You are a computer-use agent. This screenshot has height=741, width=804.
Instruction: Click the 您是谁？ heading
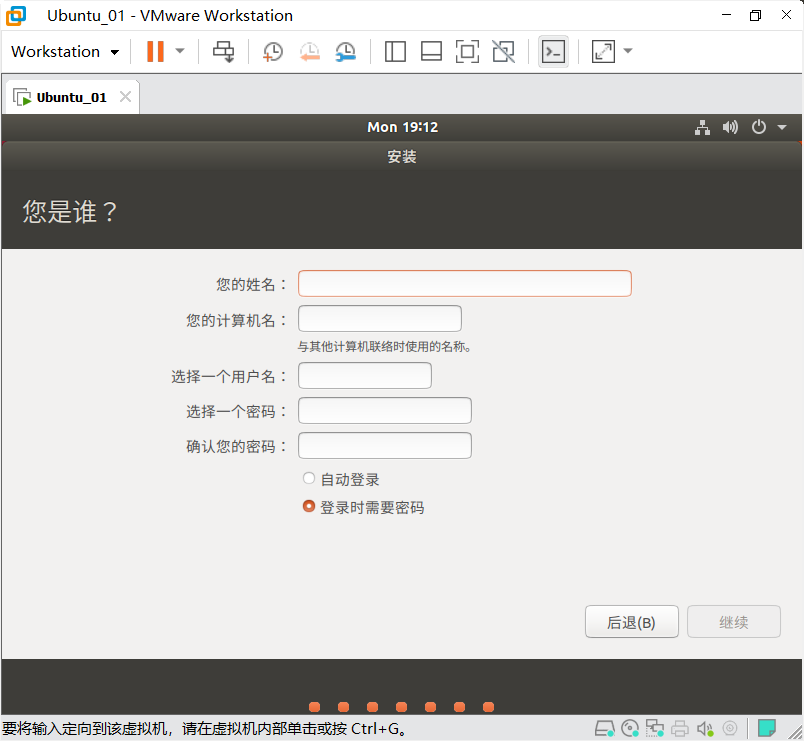(70, 212)
